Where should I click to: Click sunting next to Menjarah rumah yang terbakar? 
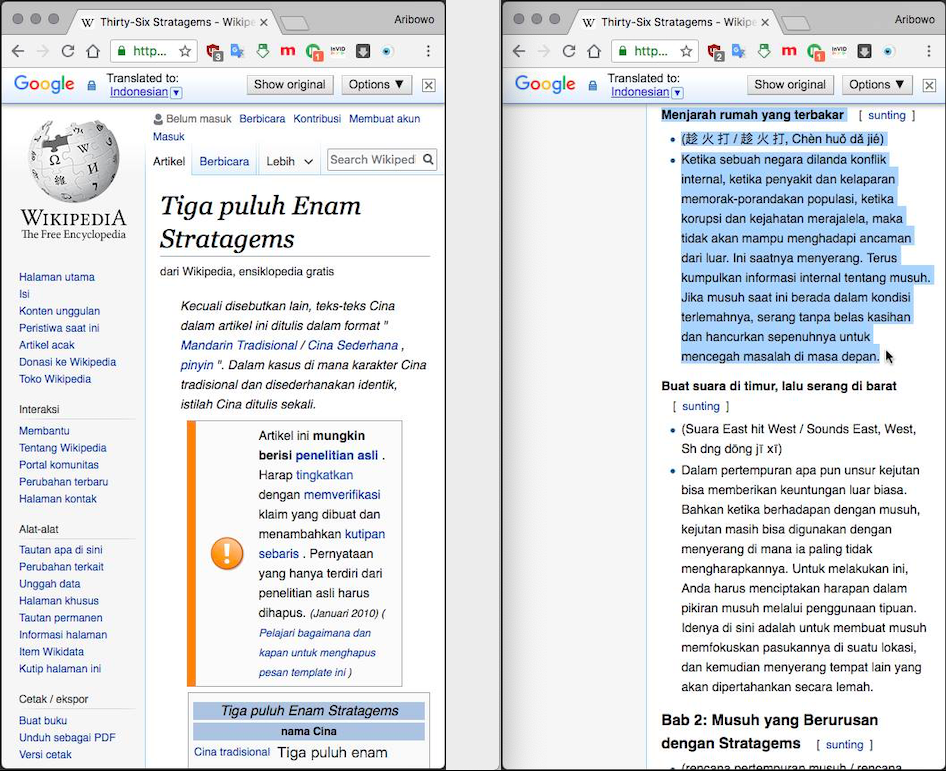pos(886,115)
